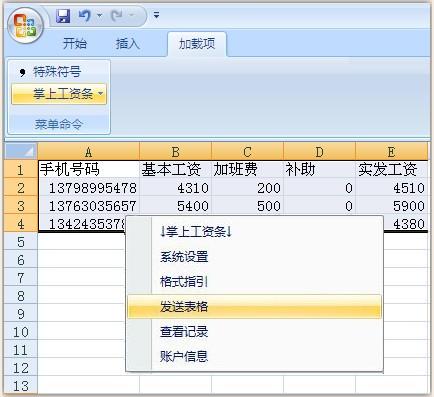Select column A header
Screen dimensions: 434x397
click(x=89, y=152)
